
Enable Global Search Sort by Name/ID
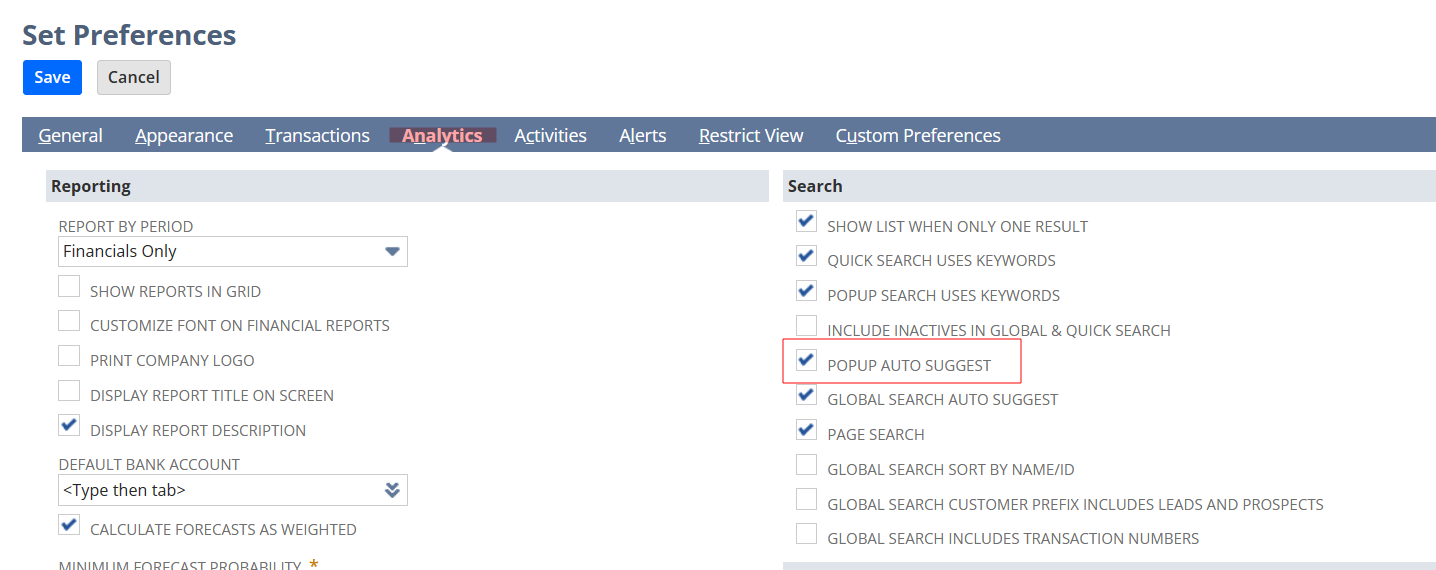click(806, 466)
